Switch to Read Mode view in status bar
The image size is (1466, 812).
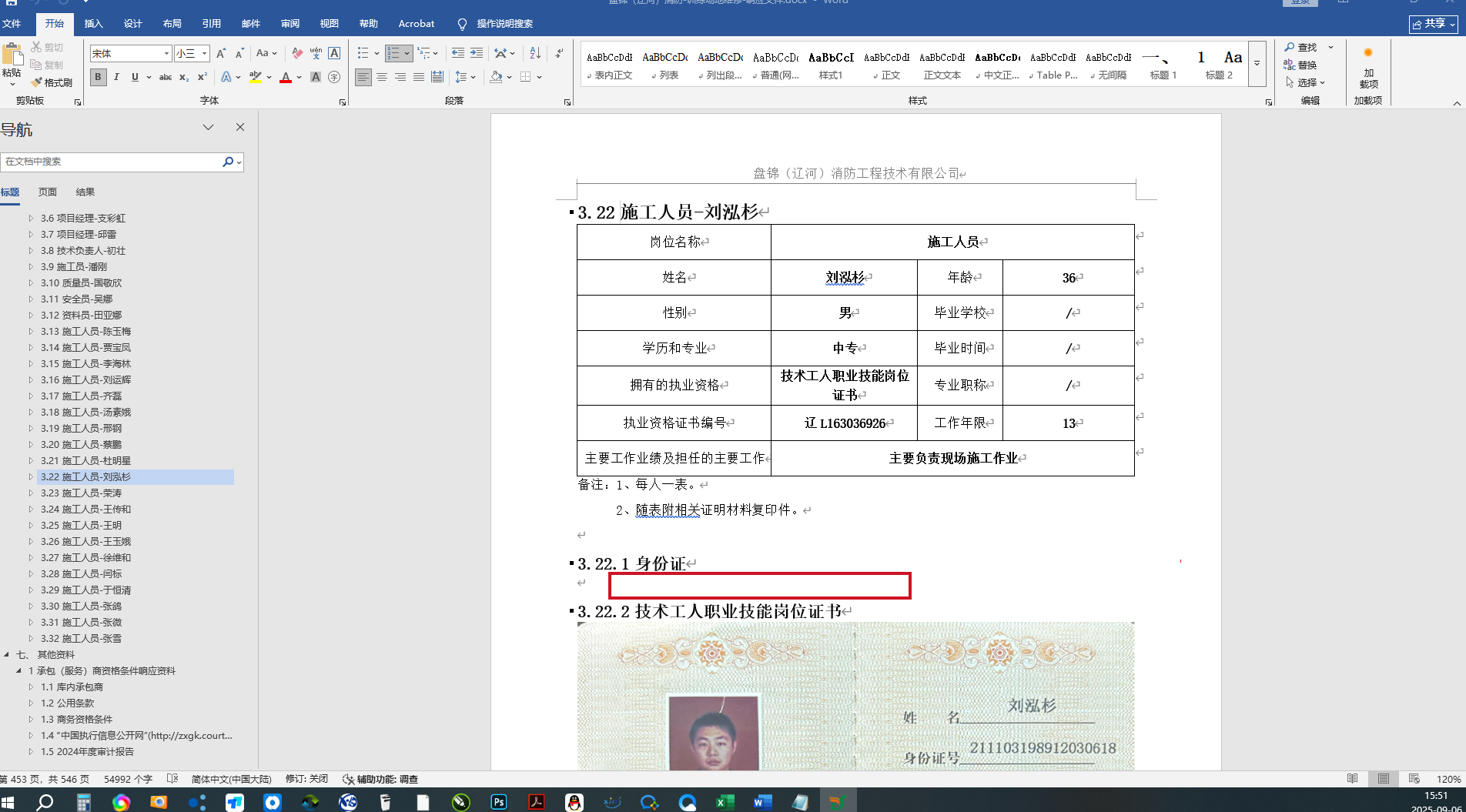(1353, 779)
